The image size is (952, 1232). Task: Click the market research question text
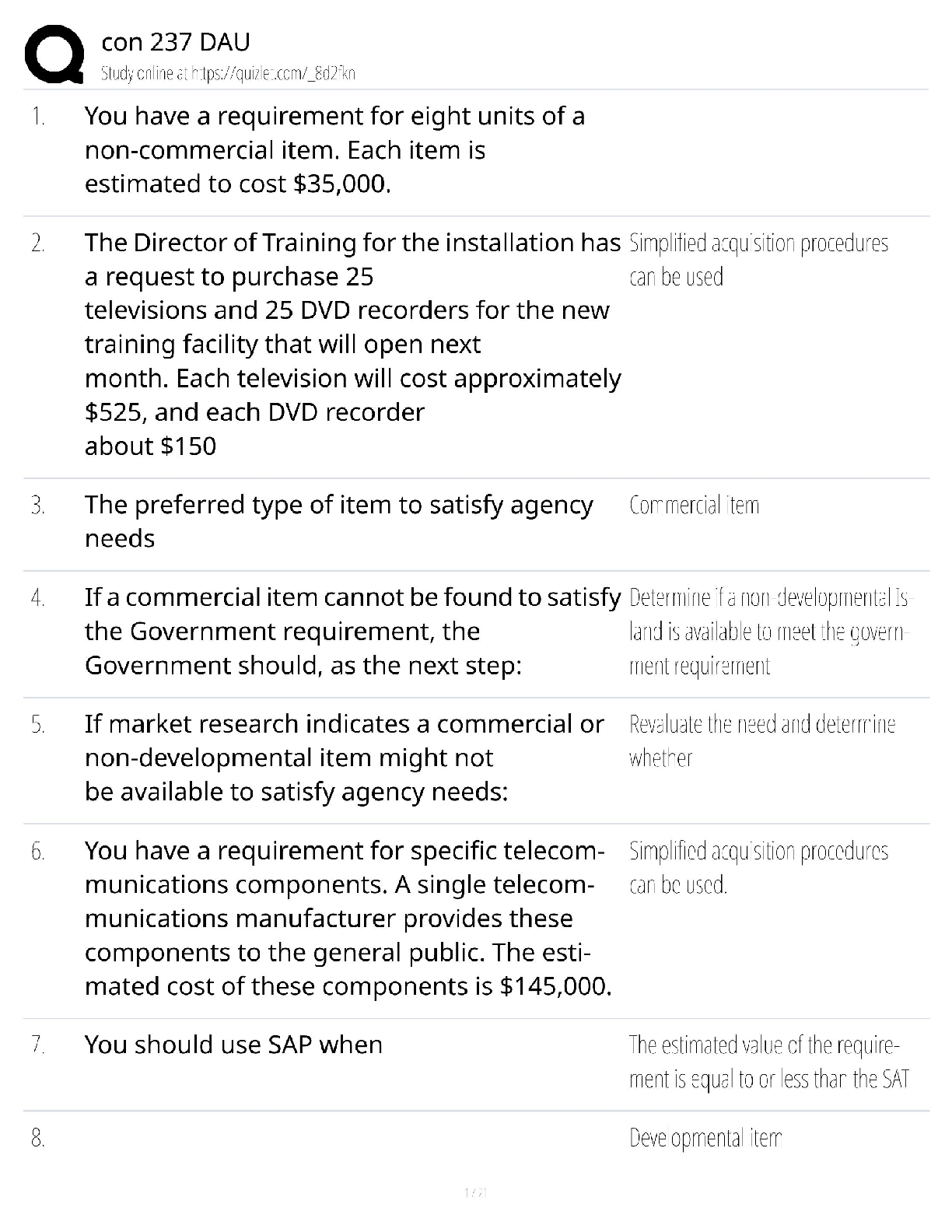pyautogui.click(x=344, y=758)
